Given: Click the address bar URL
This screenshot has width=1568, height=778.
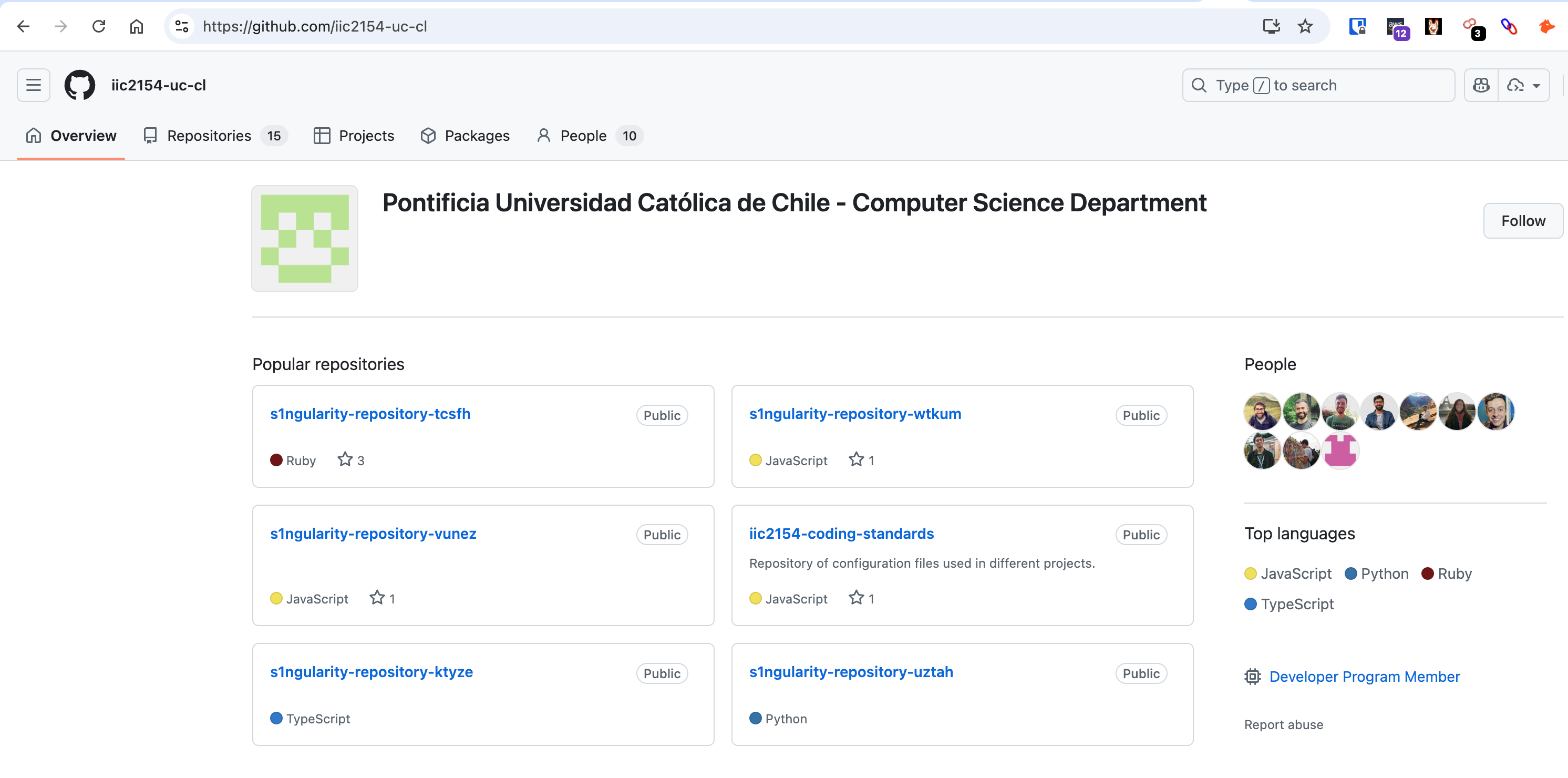Looking at the screenshot, I should [x=315, y=26].
